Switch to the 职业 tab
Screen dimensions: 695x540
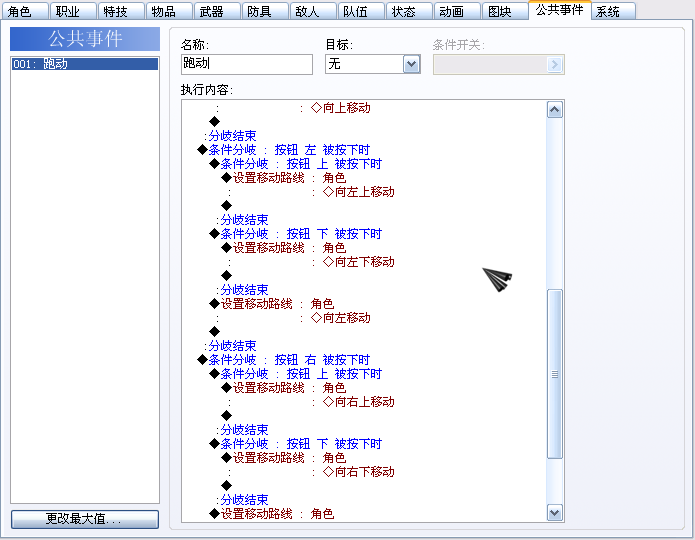(73, 11)
